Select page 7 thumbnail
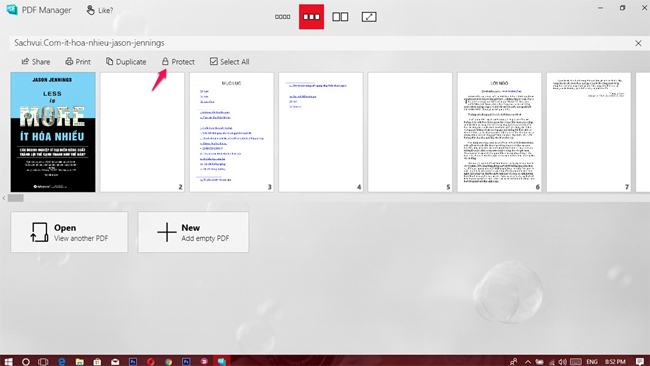650x366 pixels. pyautogui.click(x=589, y=132)
